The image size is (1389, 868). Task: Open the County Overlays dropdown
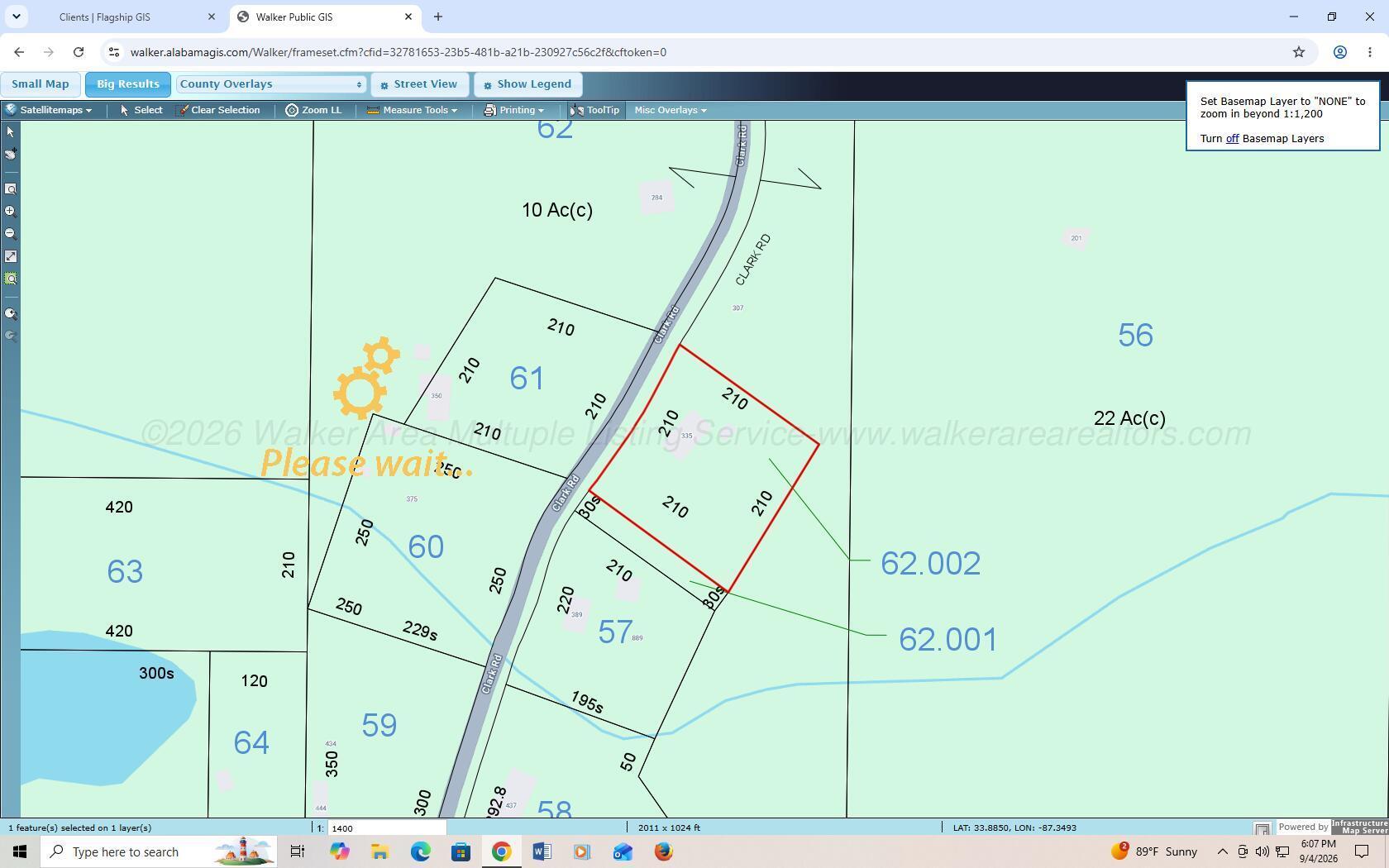click(x=271, y=84)
